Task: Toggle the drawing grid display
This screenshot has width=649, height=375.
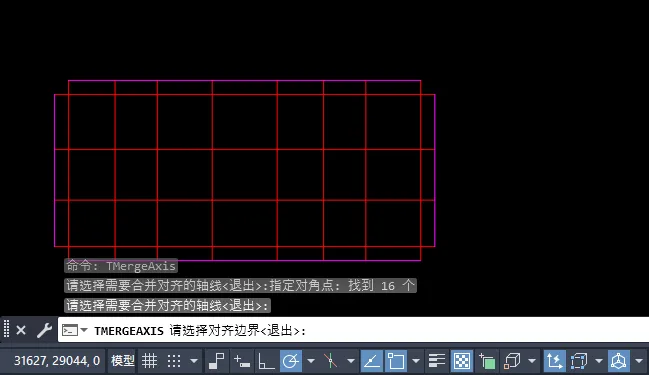Action: coord(149,361)
